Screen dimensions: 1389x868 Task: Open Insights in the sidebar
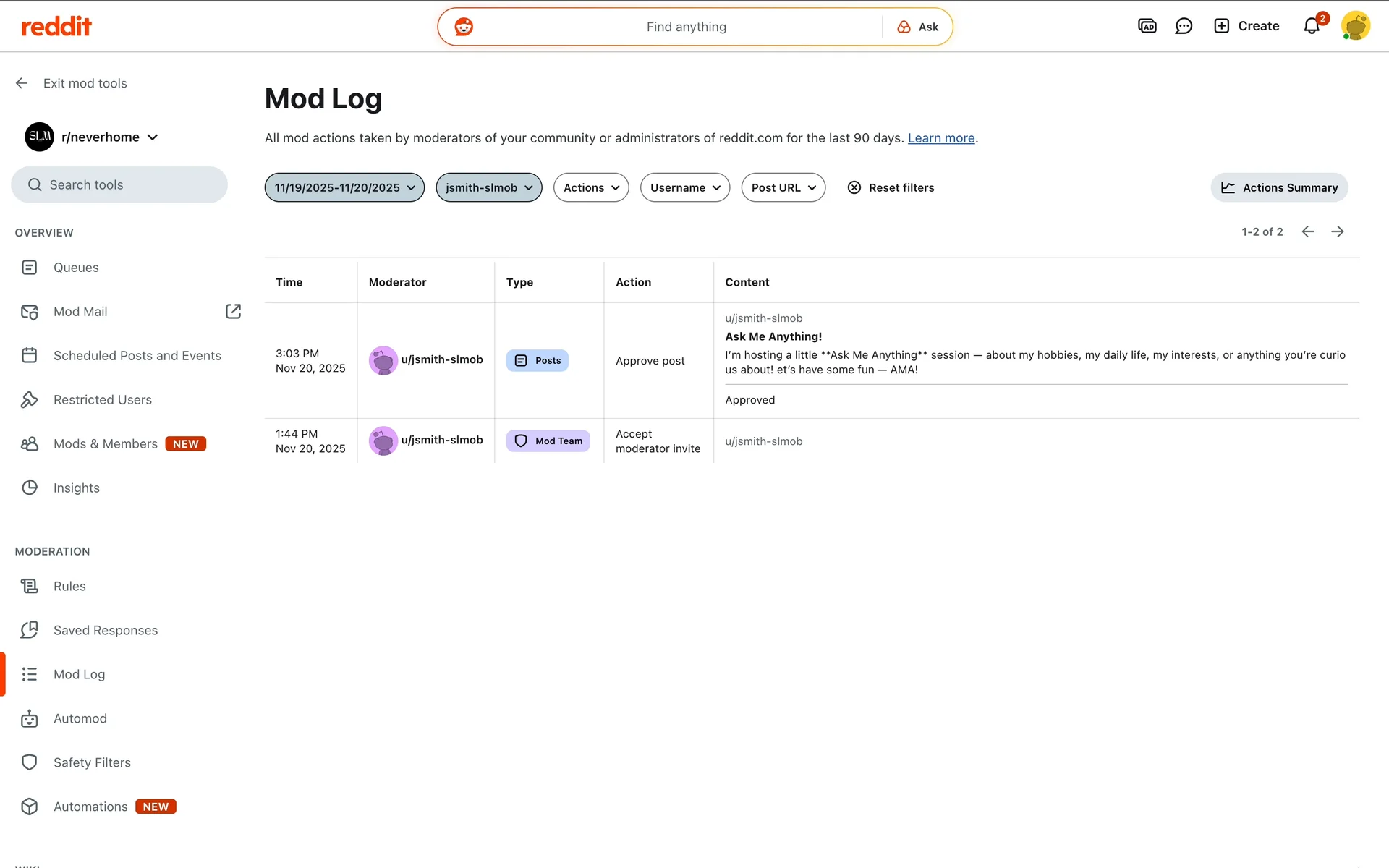(76, 488)
